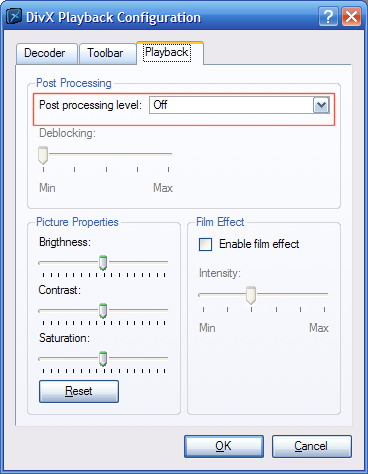The width and height of the screenshot is (368, 474).
Task: Click the Max end of Deblocking track
Action: [x=169, y=154]
